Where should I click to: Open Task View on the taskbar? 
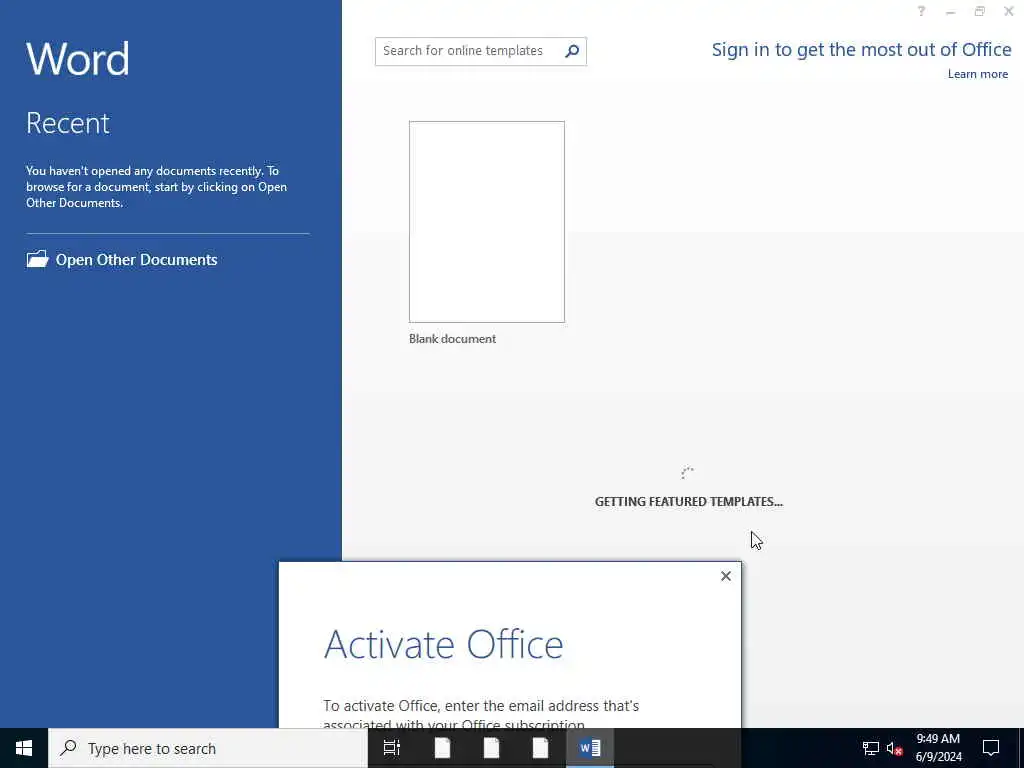click(x=392, y=748)
